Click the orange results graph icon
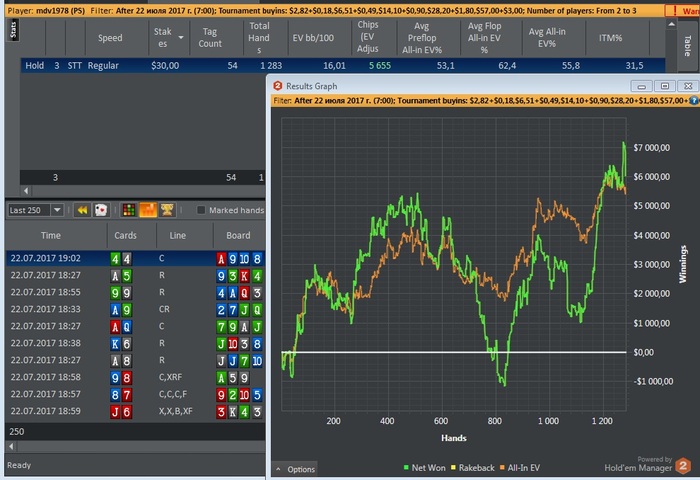Screen dimensions: 700x480 [x=148, y=210]
